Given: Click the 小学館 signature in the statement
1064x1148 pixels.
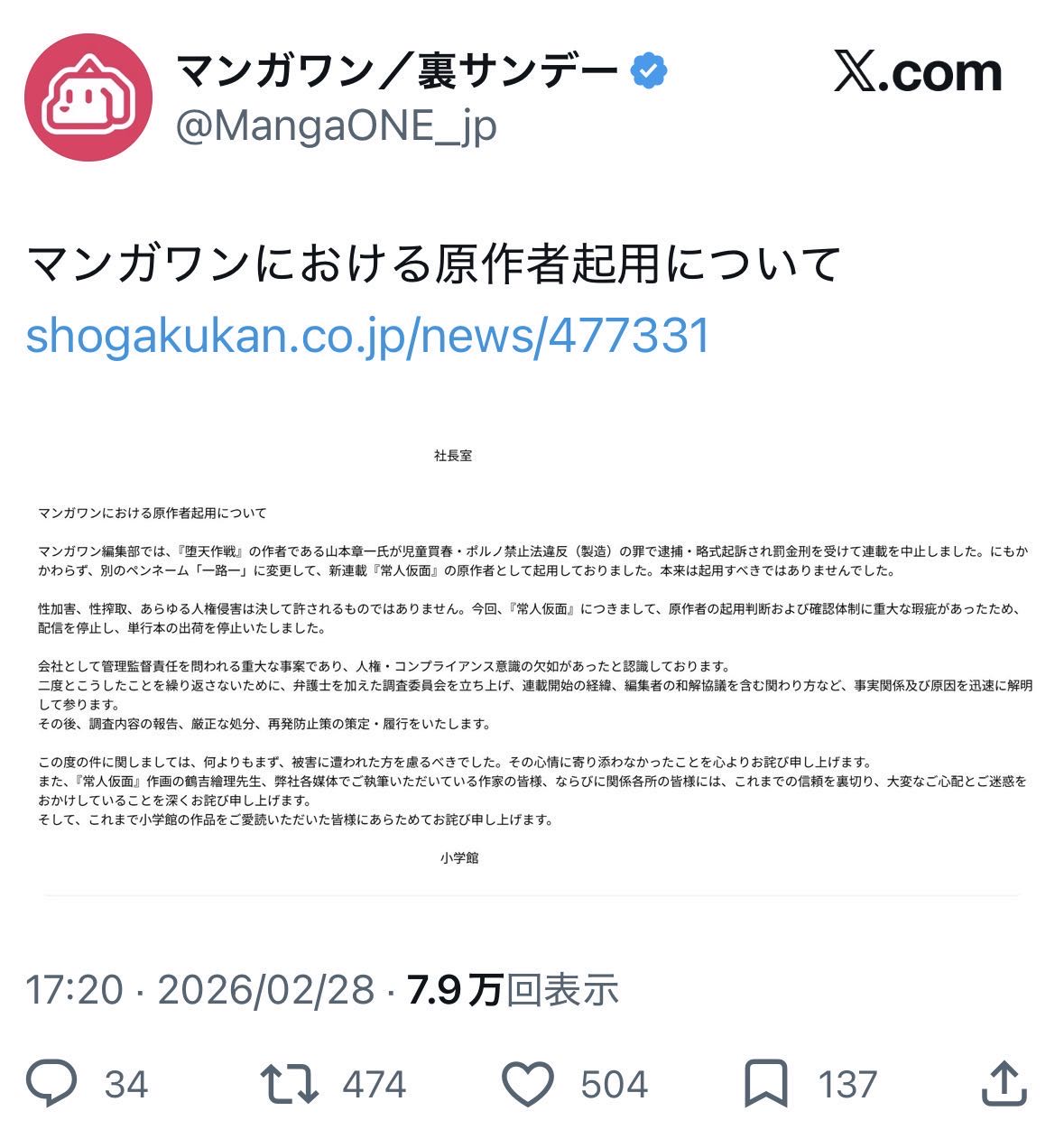Looking at the screenshot, I should pyautogui.click(x=459, y=857).
